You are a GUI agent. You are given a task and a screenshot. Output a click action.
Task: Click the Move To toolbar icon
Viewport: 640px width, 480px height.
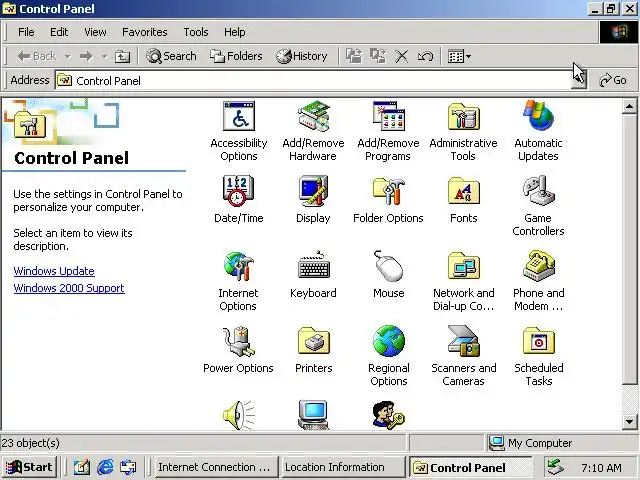click(x=354, y=56)
